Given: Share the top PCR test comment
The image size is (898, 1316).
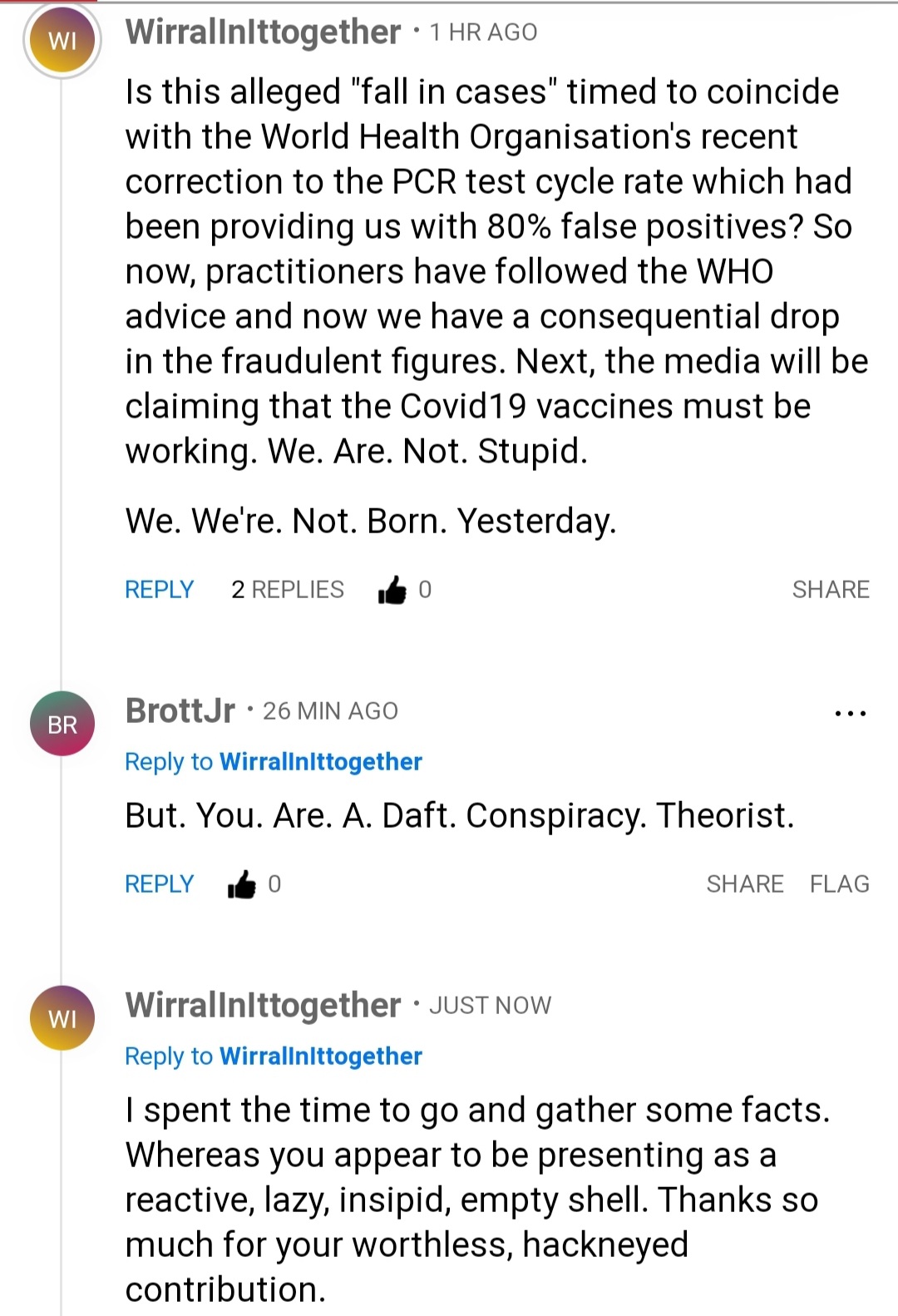Looking at the screenshot, I should [x=830, y=590].
